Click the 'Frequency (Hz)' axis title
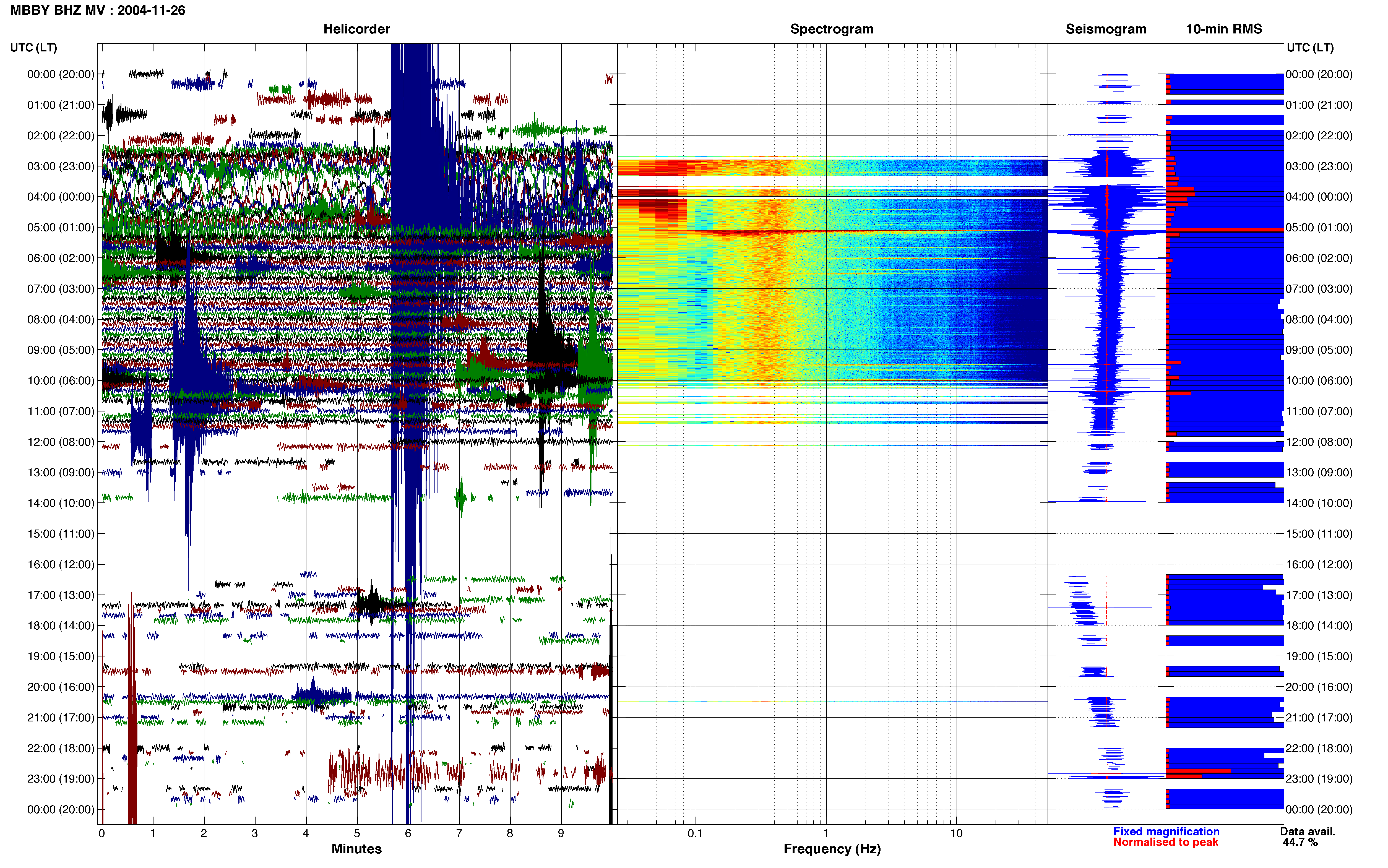 coord(832,849)
